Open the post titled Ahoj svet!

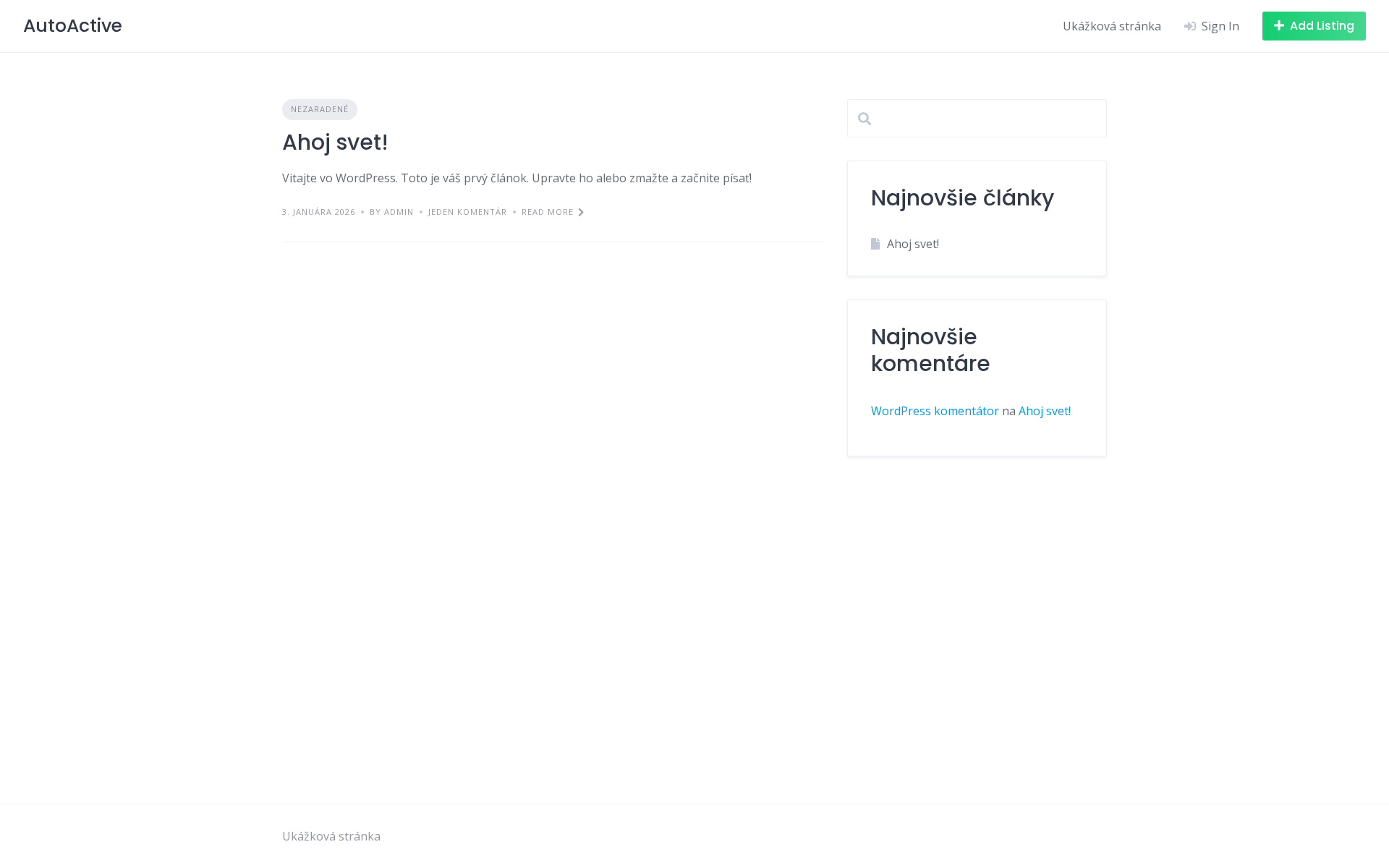(335, 142)
